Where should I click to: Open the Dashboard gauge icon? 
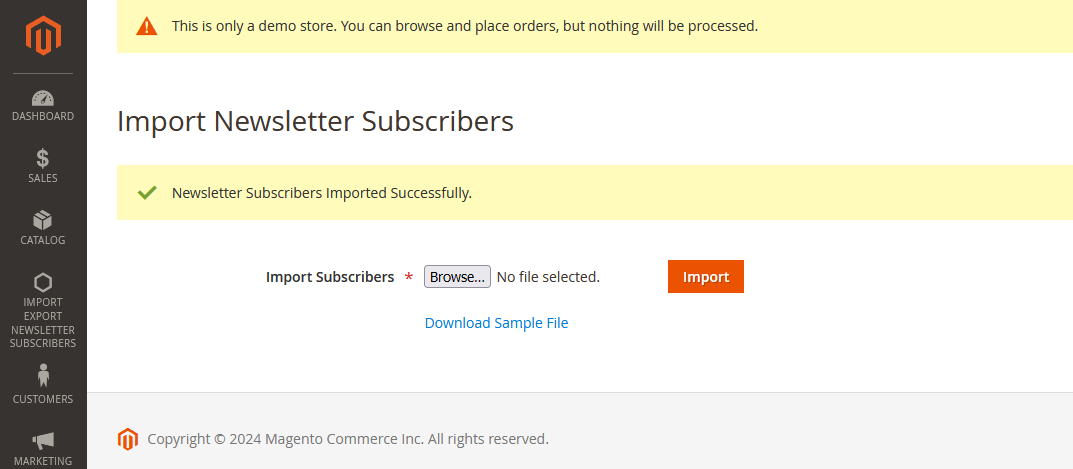tap(43, 98)
